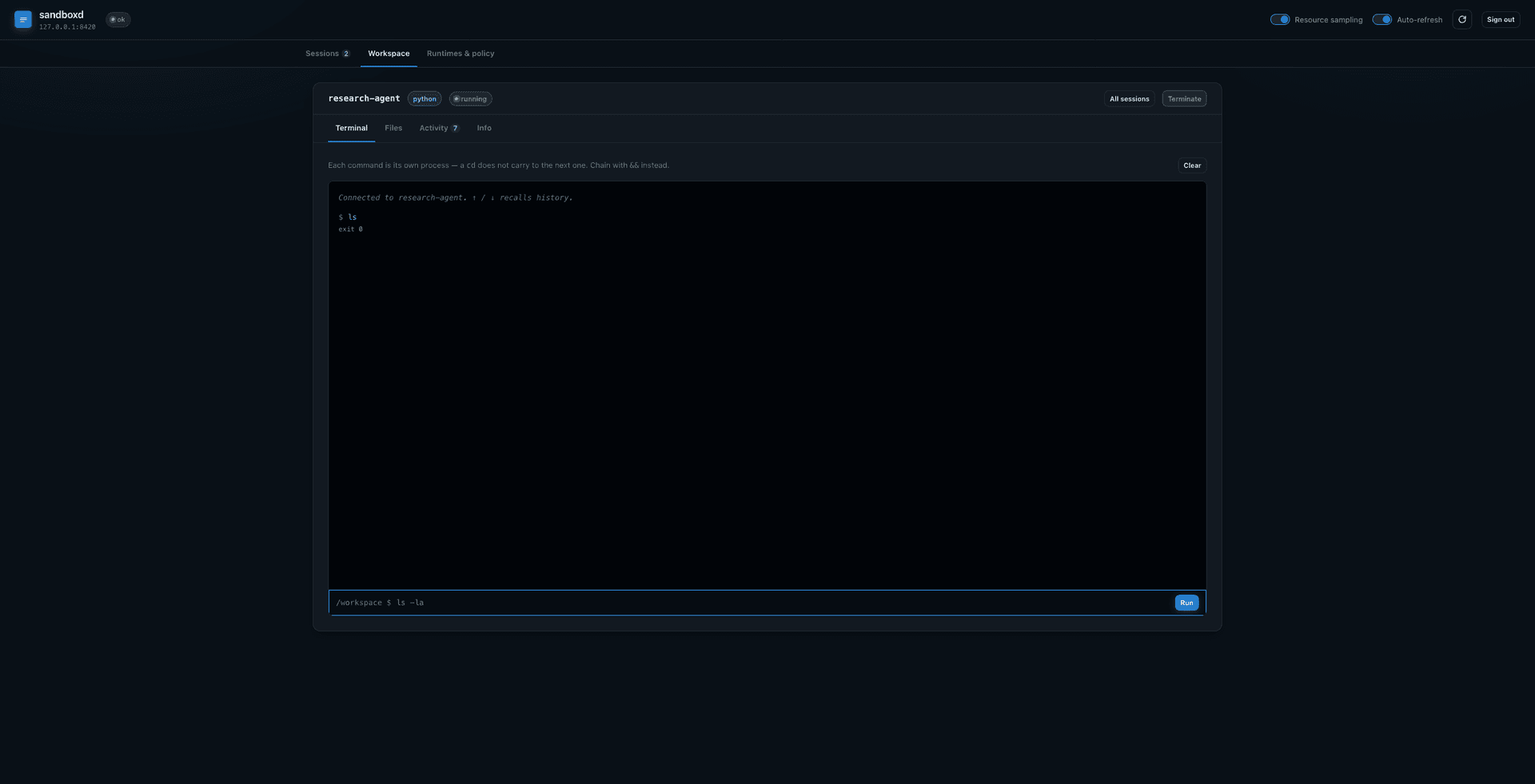The height and width of the screenshot is (784, 1535).
Task: Sign out of sandboxd
Action: click(x=1501, y=20)
